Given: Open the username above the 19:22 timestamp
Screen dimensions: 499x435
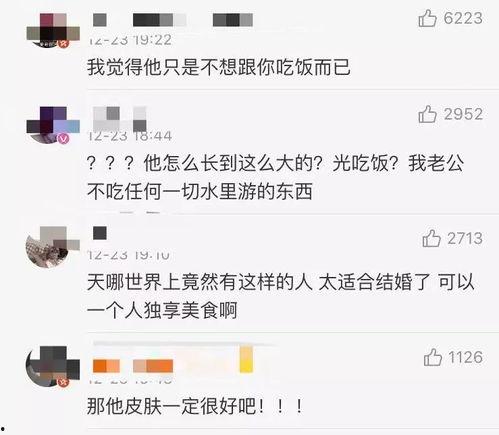Looking at the screenshot, I should pos(173,20).
